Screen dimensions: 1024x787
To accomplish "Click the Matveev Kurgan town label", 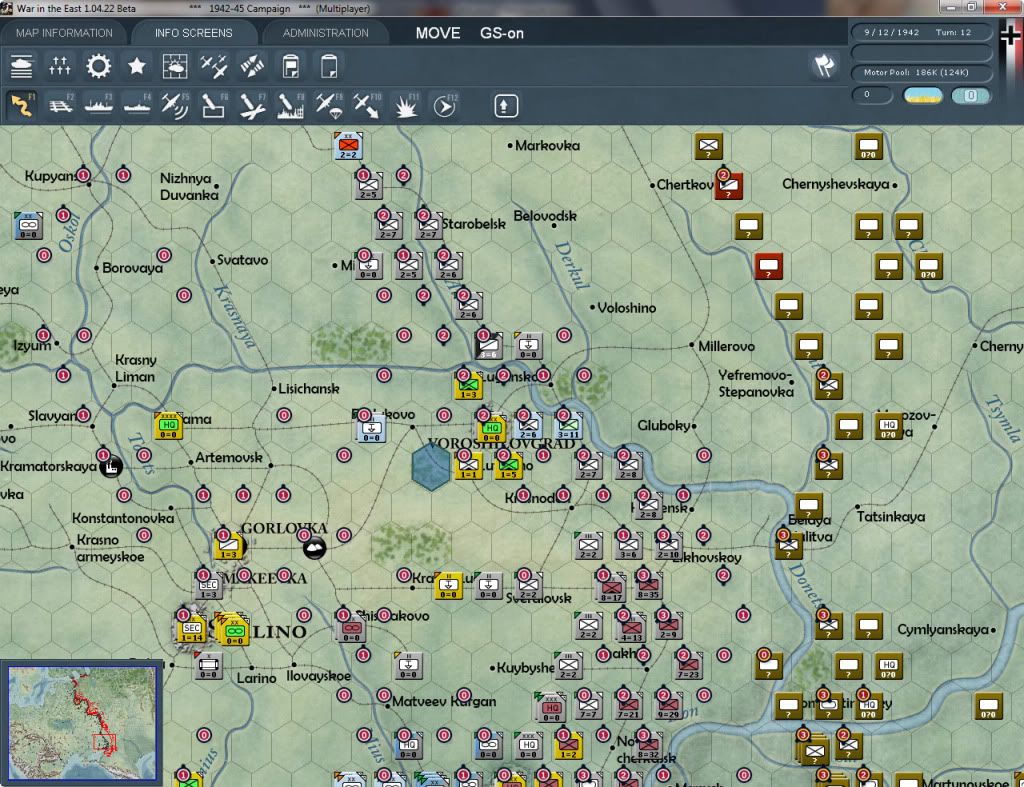I will [x=444, y=701].
